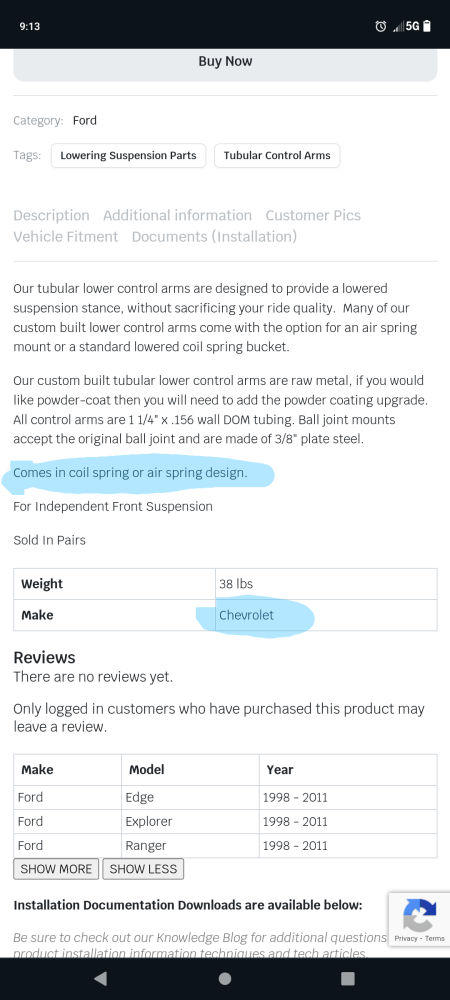Screen dimensions: 450x1000
Task: Open the Tubular Control Arms tag
Action: coord(277,155)
